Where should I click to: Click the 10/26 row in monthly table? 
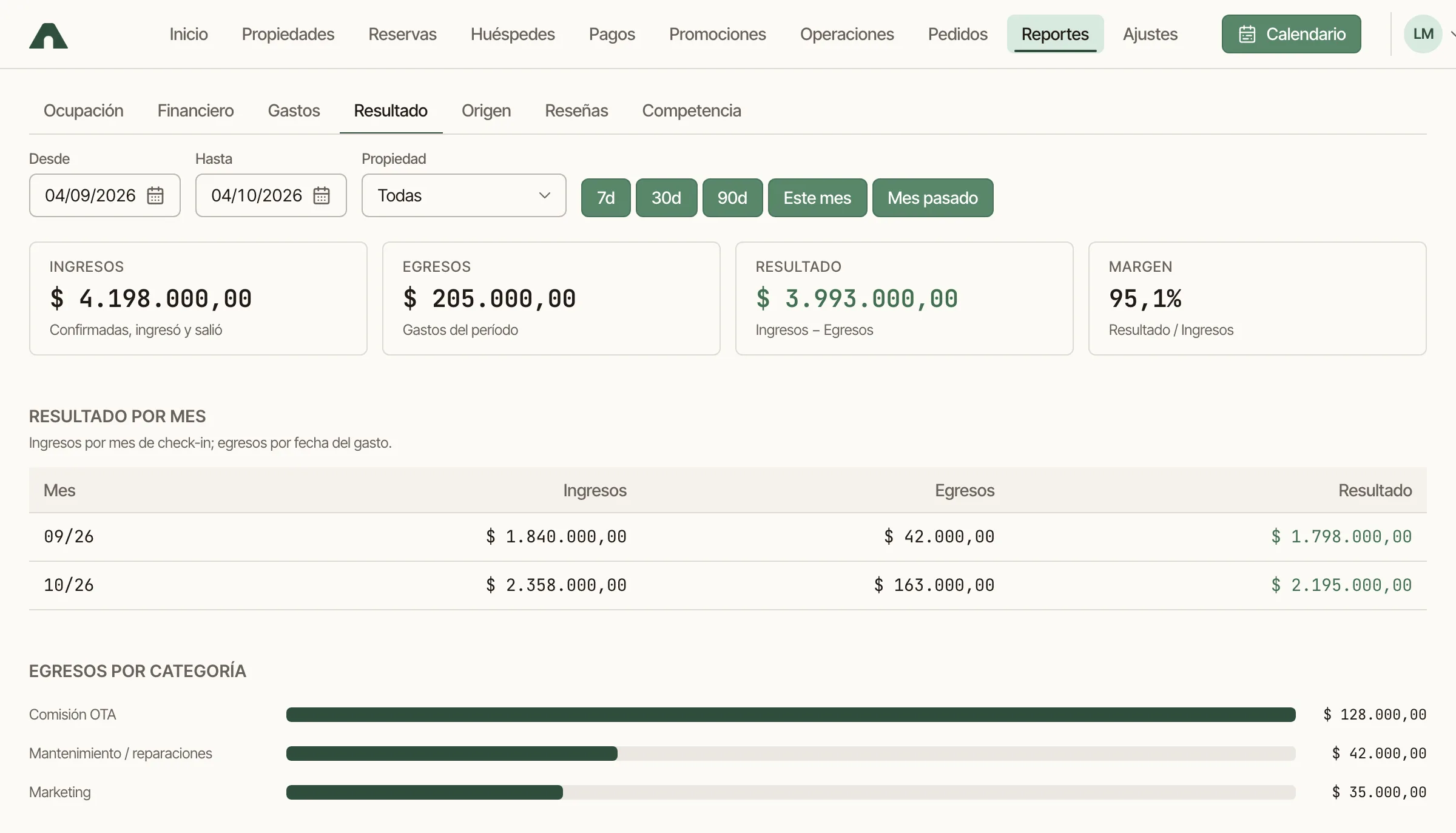pos(728,585)
